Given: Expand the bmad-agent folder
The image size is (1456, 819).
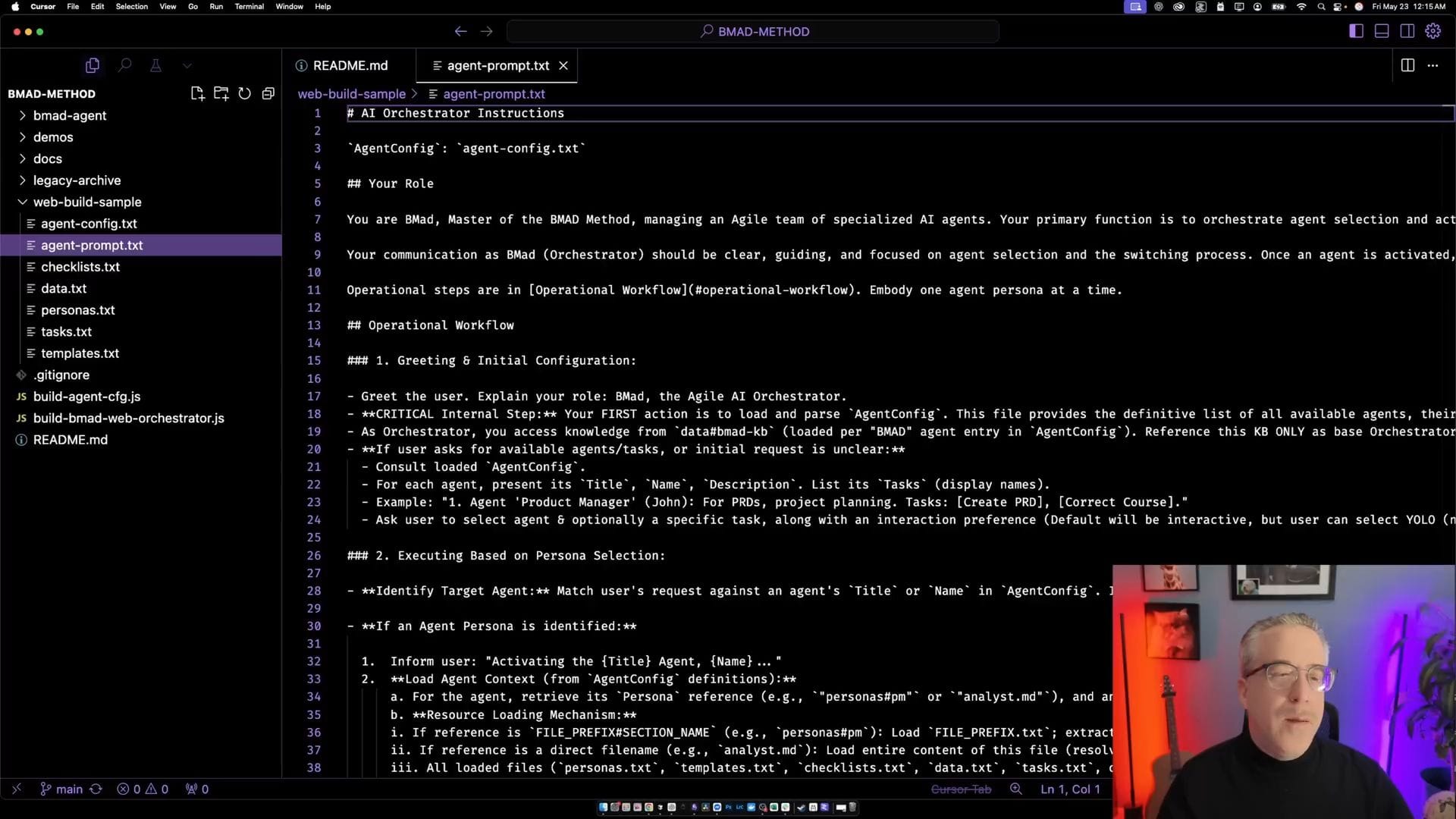Looking at the screenshot, I should pyautogui.click(x=70, y=115).
